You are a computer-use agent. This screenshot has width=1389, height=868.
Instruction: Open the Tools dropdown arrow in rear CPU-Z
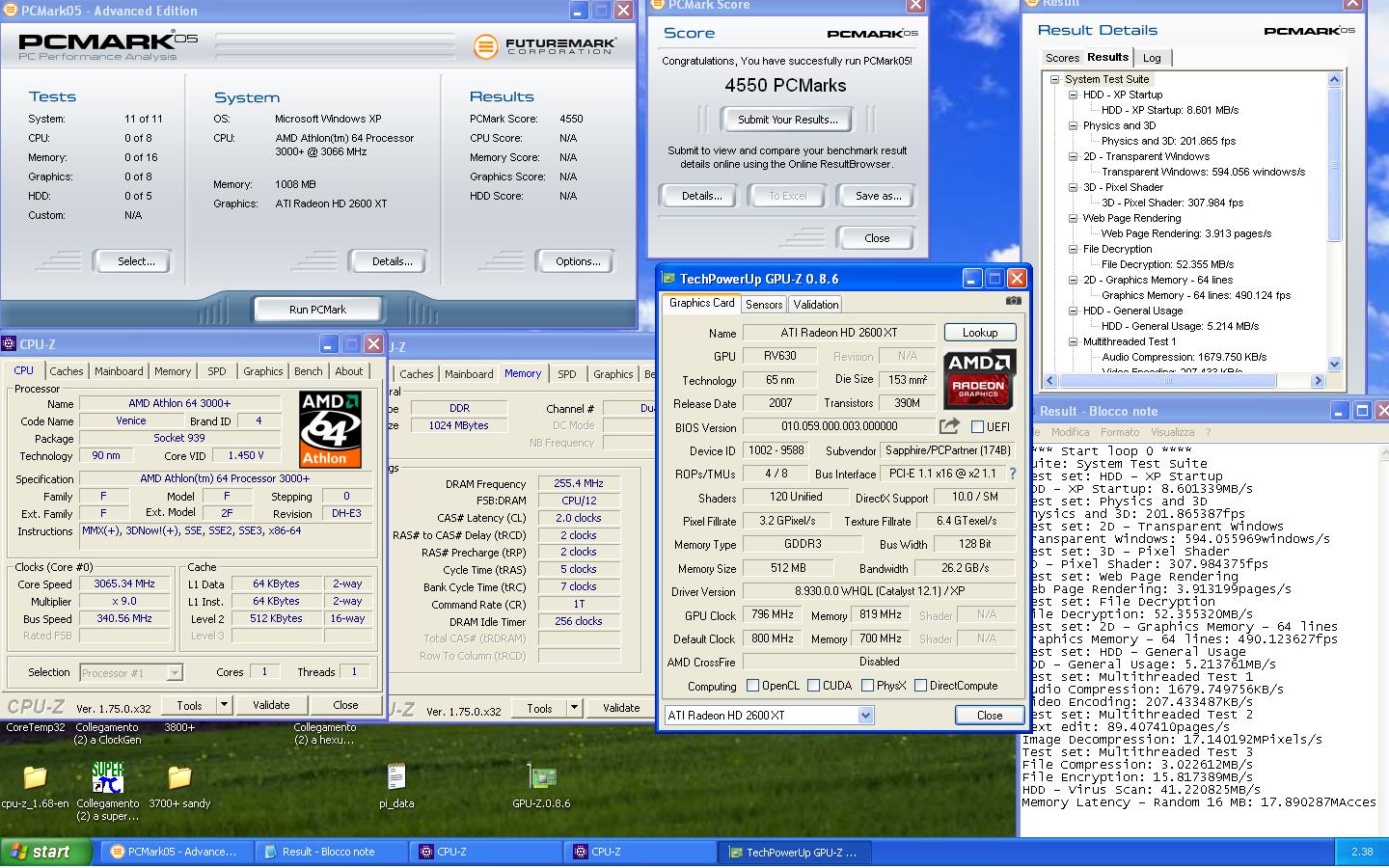click(x=574, y=708)
